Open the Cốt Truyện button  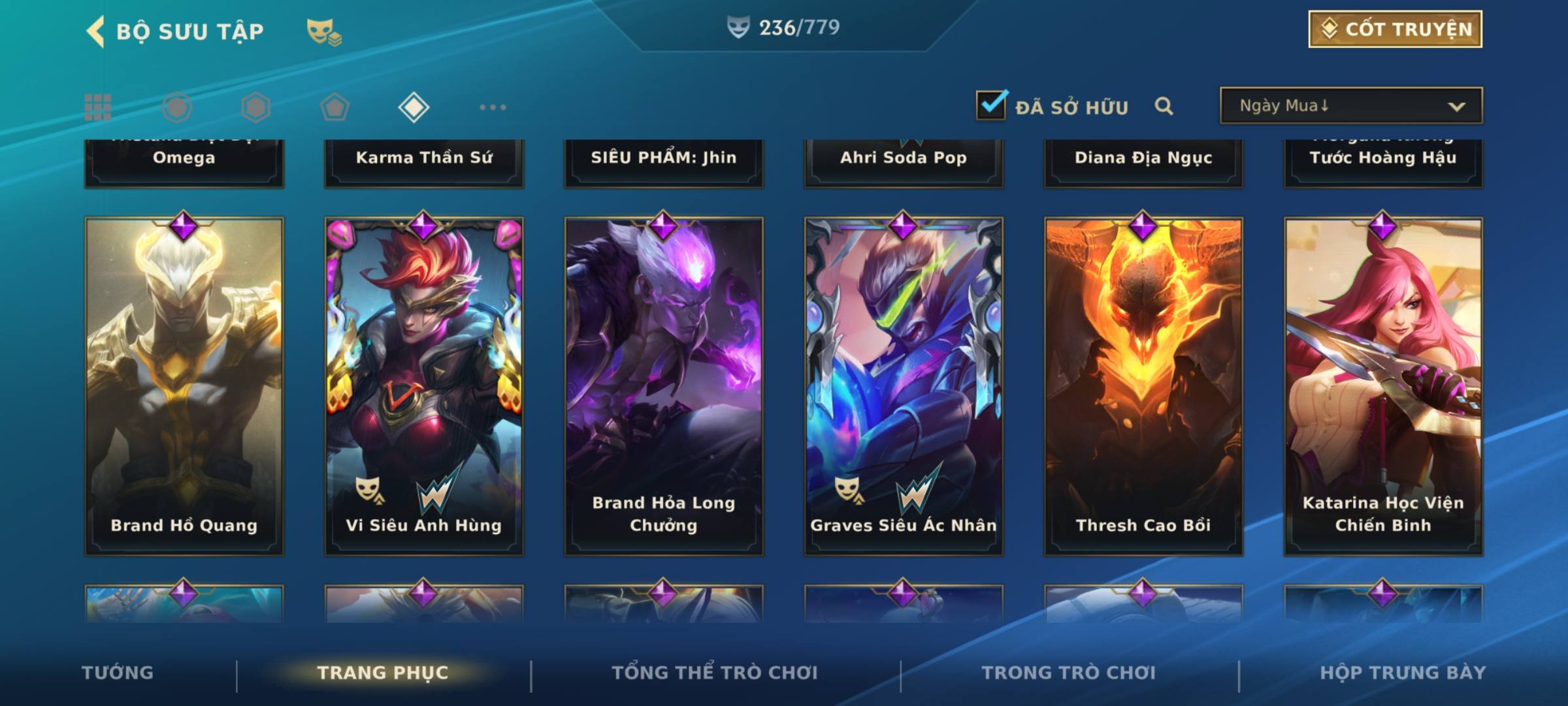click(1396, 29)
